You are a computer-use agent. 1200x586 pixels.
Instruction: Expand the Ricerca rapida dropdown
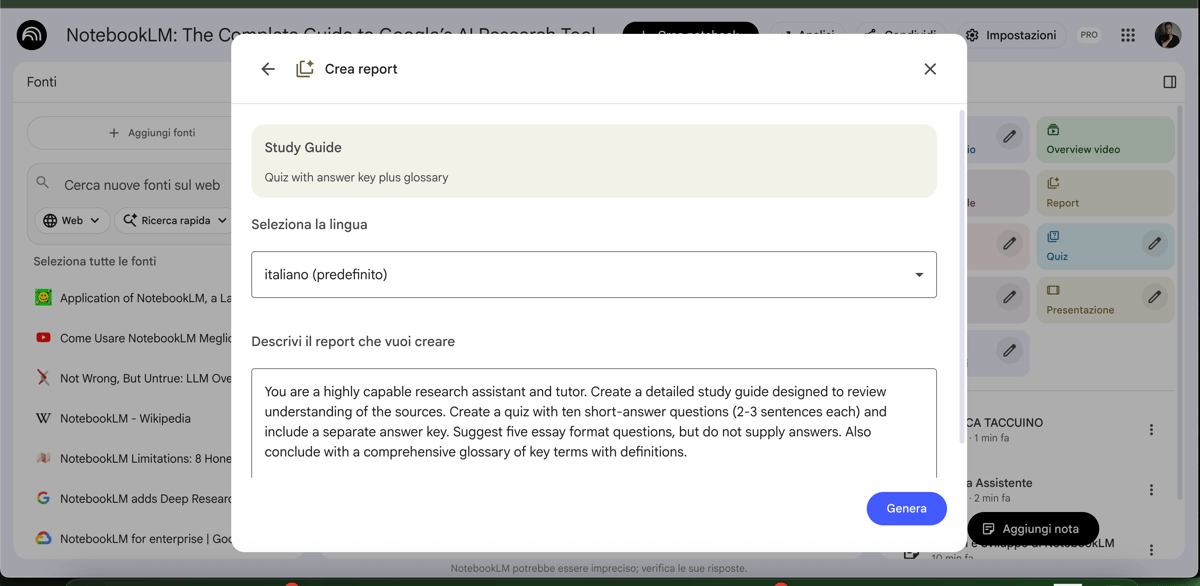click(175, 220)
